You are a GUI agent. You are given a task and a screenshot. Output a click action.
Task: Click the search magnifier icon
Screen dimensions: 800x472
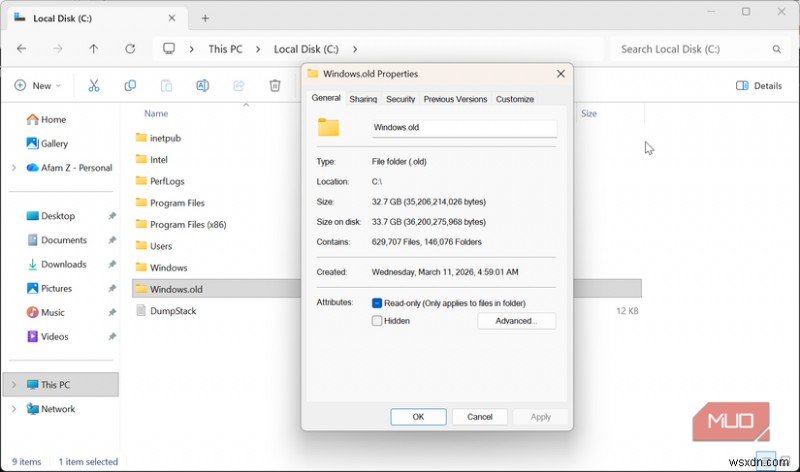point(777,49)
